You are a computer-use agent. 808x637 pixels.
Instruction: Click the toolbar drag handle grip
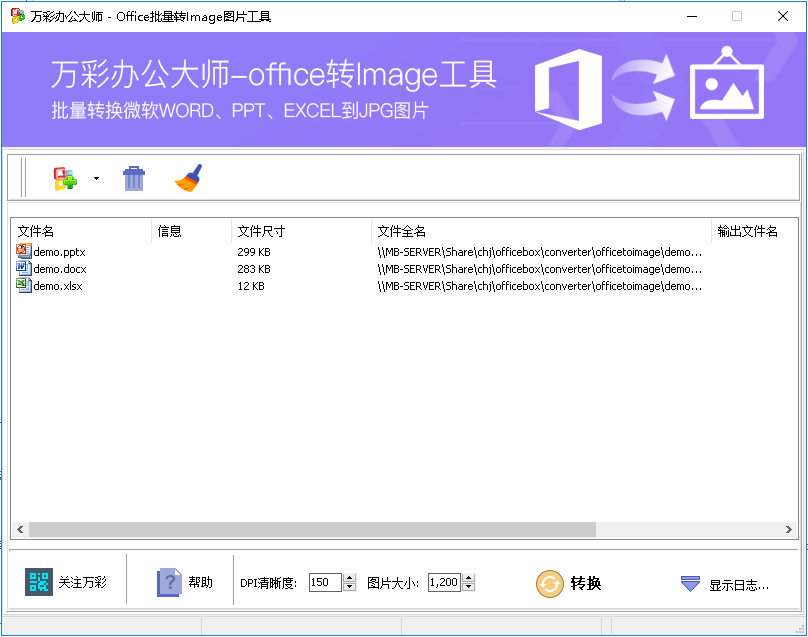[x=23, y=178]
